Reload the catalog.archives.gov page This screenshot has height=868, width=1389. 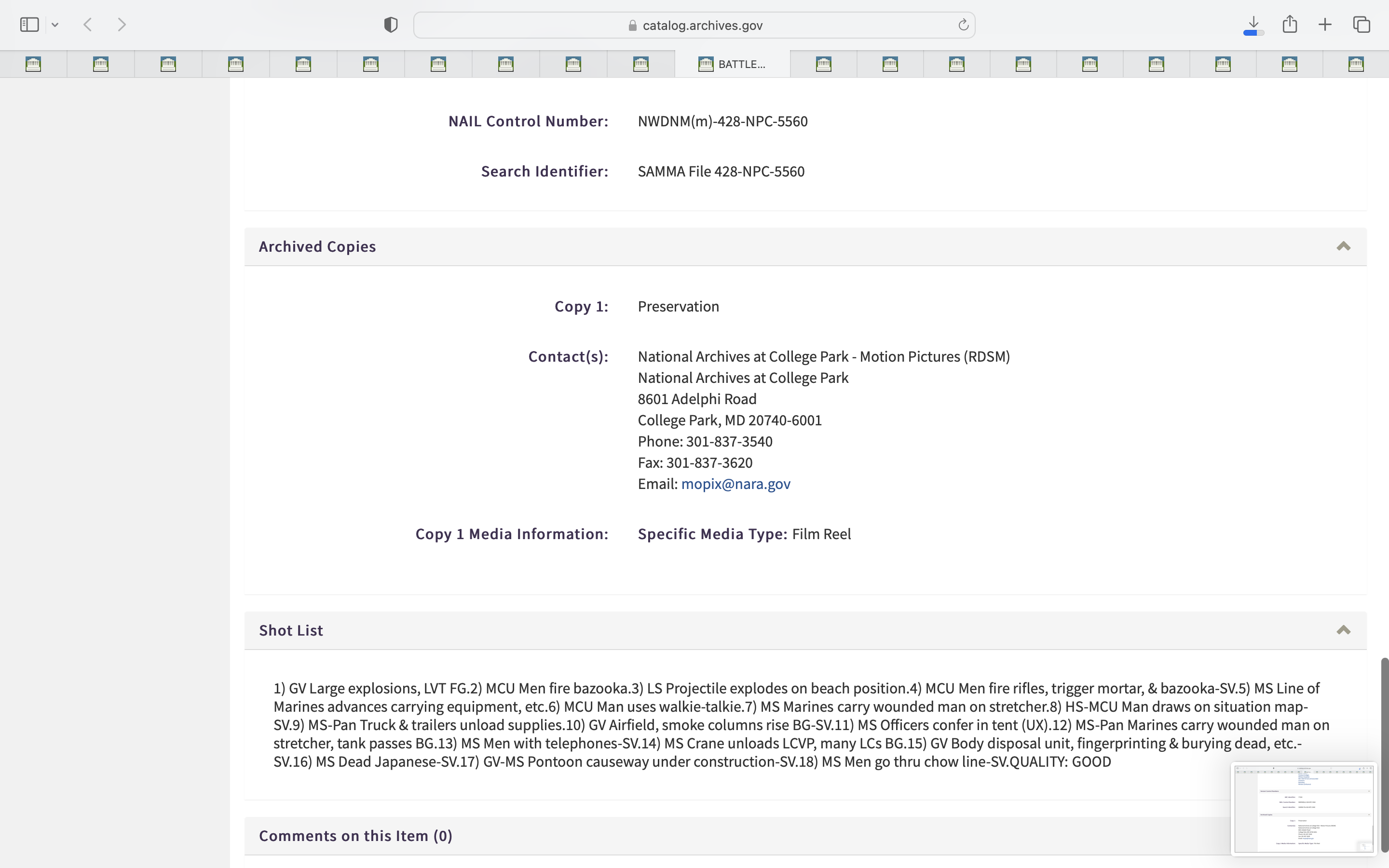(963, 25)
